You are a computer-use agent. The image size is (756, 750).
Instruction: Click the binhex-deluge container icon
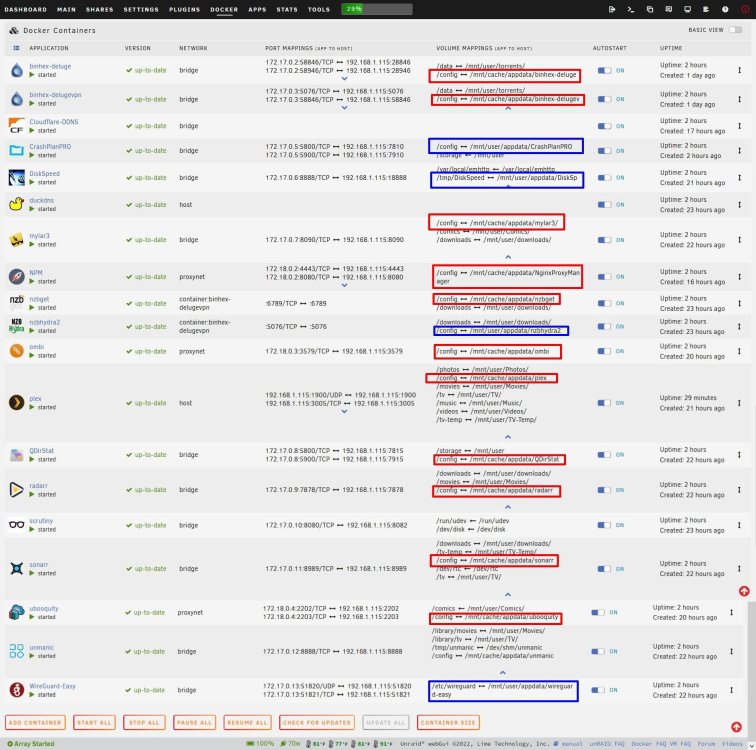[x=17, y=70]
